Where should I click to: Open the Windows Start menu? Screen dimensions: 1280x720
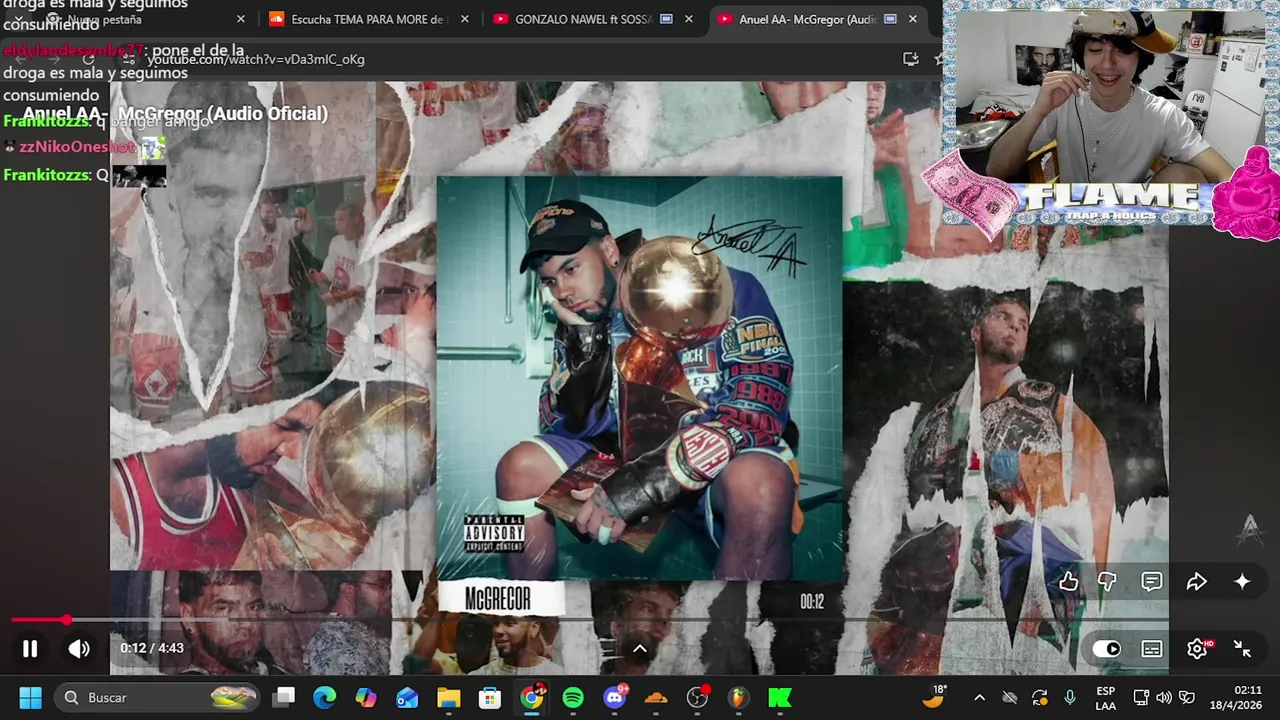point(30,697)
